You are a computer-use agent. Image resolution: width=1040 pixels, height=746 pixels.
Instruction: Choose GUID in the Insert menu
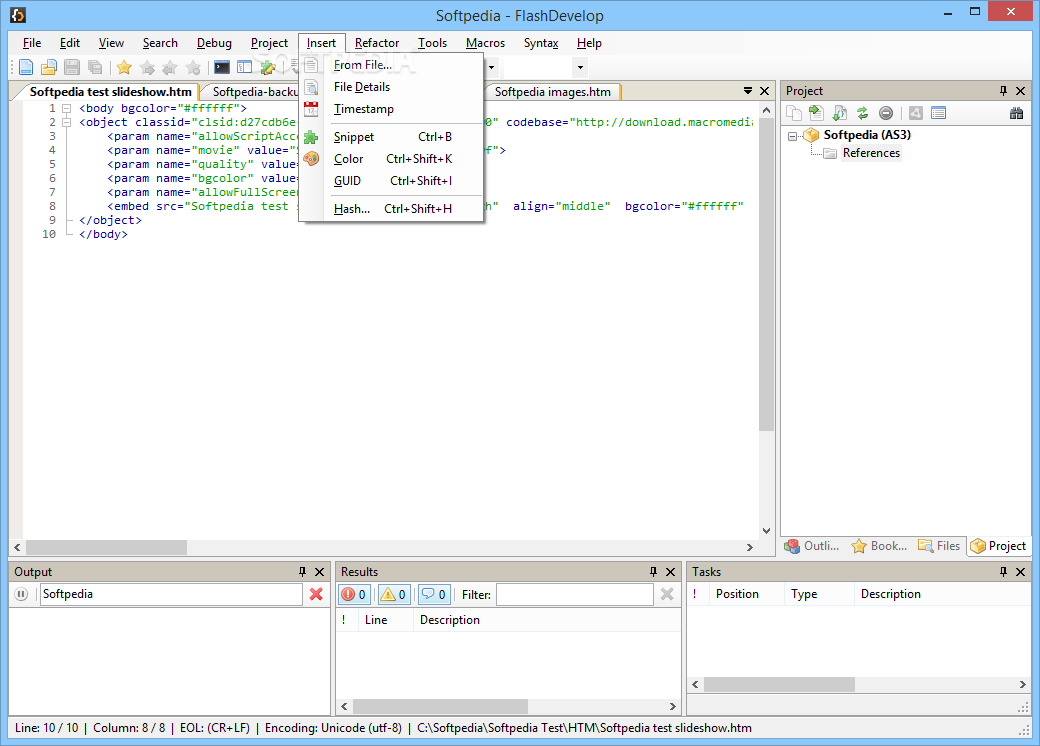point(391,180)
